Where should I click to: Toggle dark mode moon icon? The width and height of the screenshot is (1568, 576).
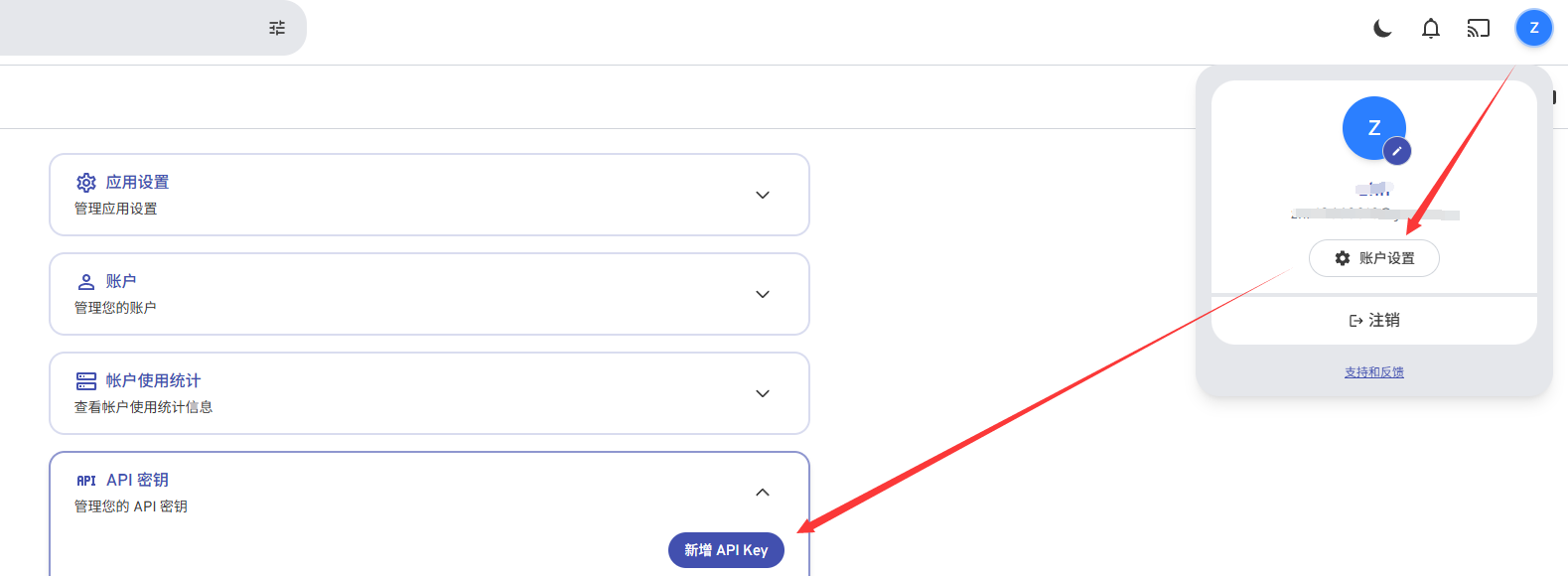[1382, 29]
